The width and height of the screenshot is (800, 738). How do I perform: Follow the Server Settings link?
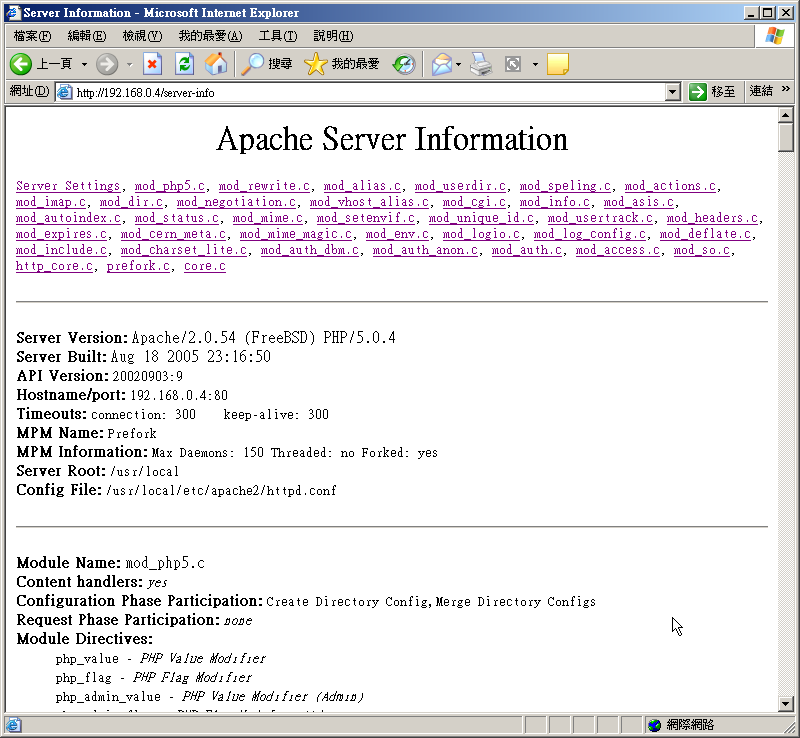(69, 186)
